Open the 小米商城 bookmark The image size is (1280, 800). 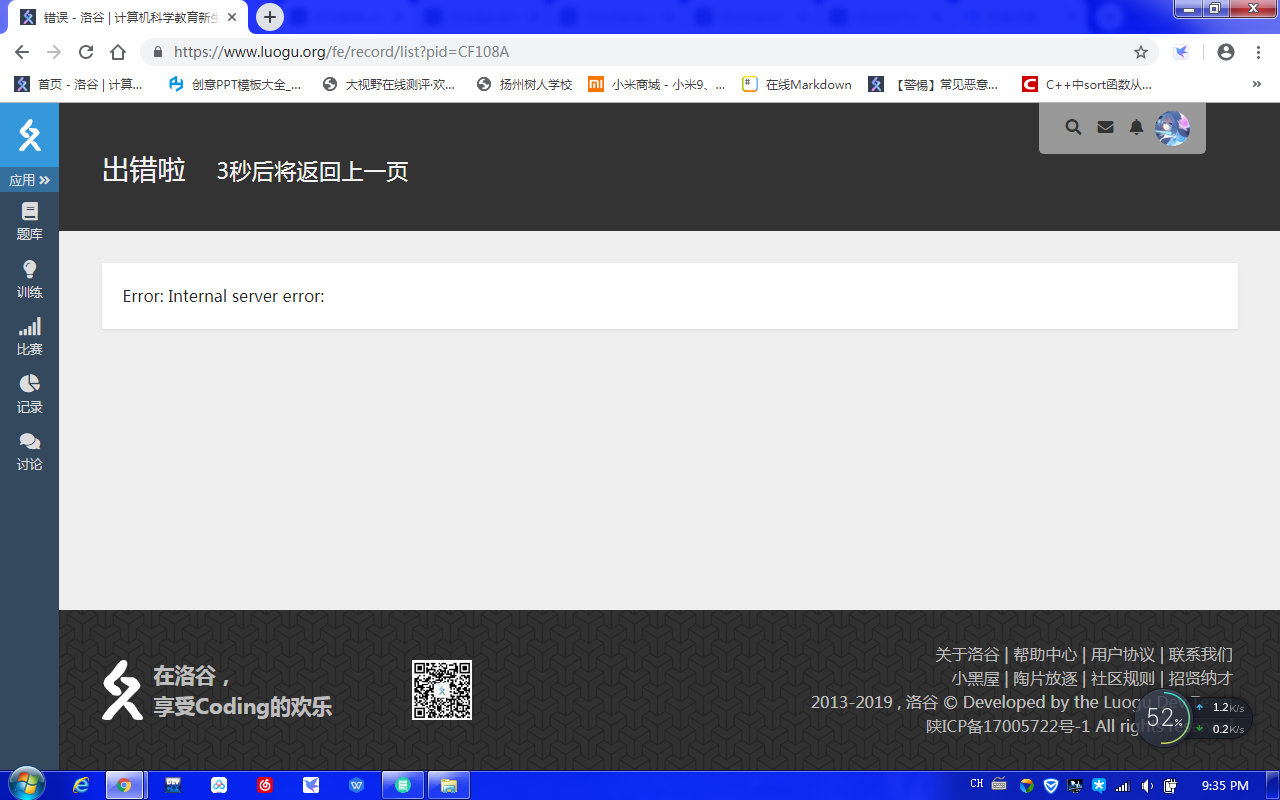coord(657,85)
